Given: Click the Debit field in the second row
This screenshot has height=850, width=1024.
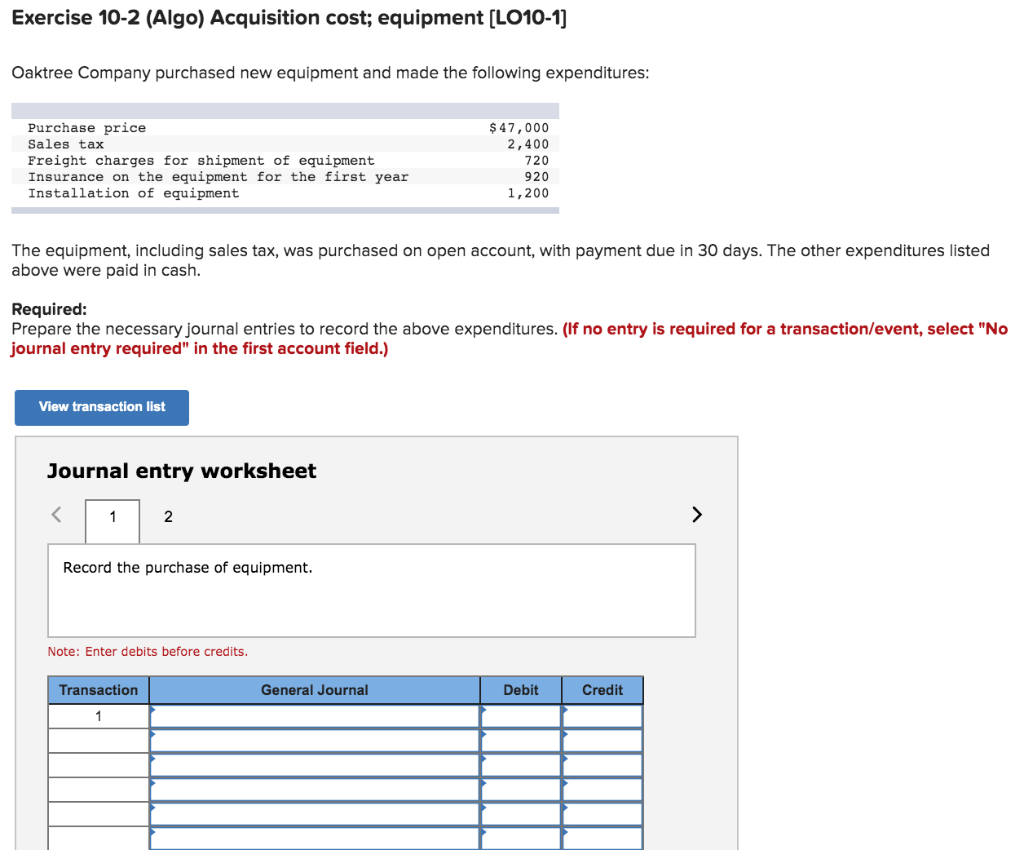Looking at the screenshot, I should 520,739.
